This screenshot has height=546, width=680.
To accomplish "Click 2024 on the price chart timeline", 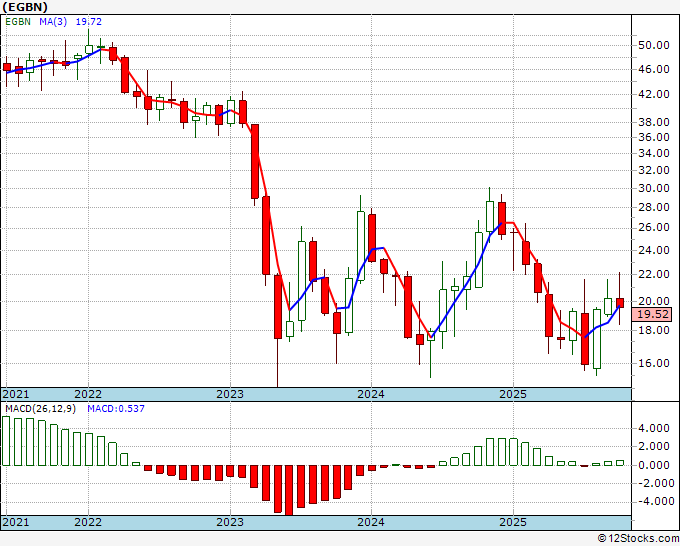I will click(371, 394).
